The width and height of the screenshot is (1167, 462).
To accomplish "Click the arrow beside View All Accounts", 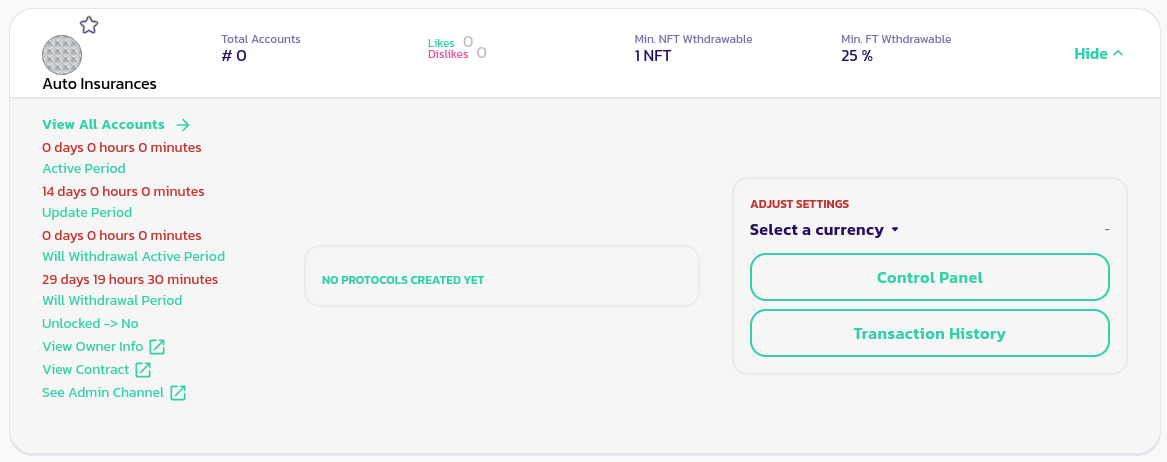I will point(182,125).
